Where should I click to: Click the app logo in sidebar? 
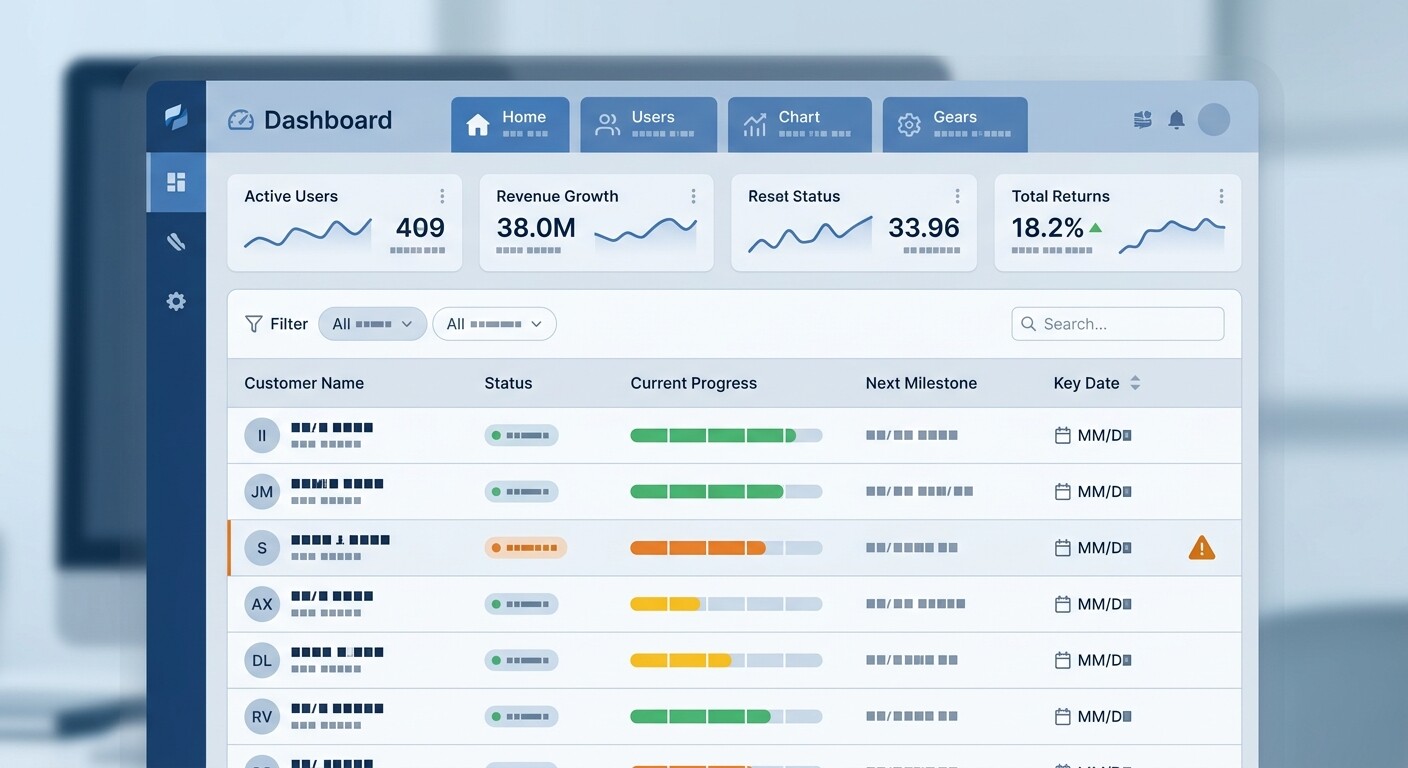[x=176, y=118]
